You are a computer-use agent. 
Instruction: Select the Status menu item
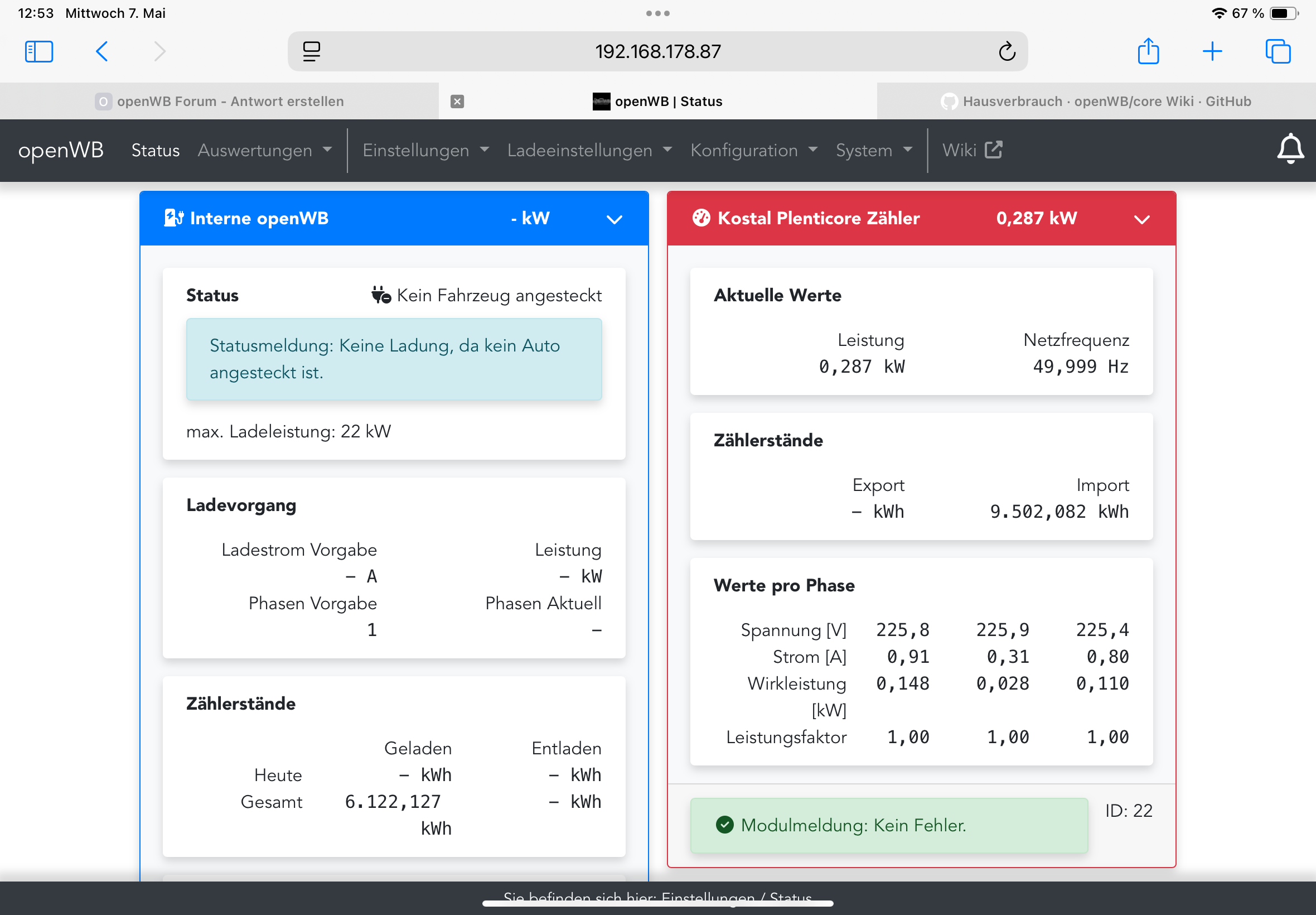click(155, 150)
